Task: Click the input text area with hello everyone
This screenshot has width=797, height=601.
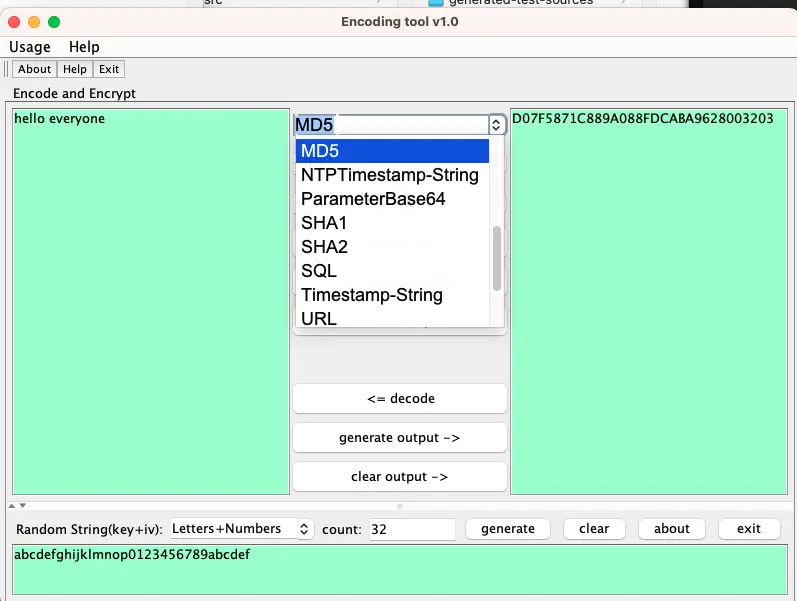Action: [x=151, y=302]
